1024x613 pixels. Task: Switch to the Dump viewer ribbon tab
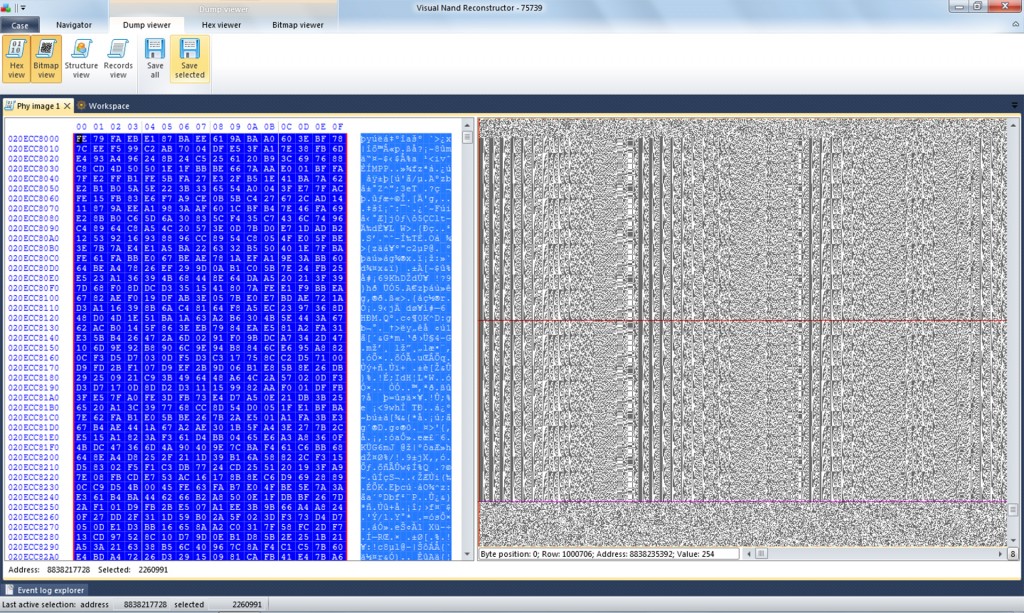click(x=147, y=25)
